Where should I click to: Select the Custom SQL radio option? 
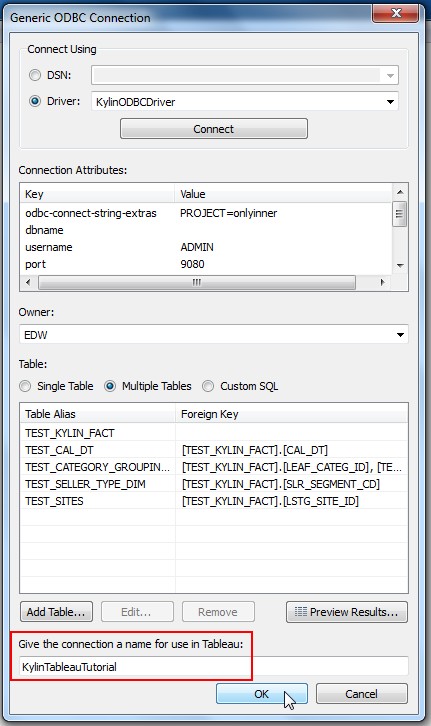[x=208, y=386]
